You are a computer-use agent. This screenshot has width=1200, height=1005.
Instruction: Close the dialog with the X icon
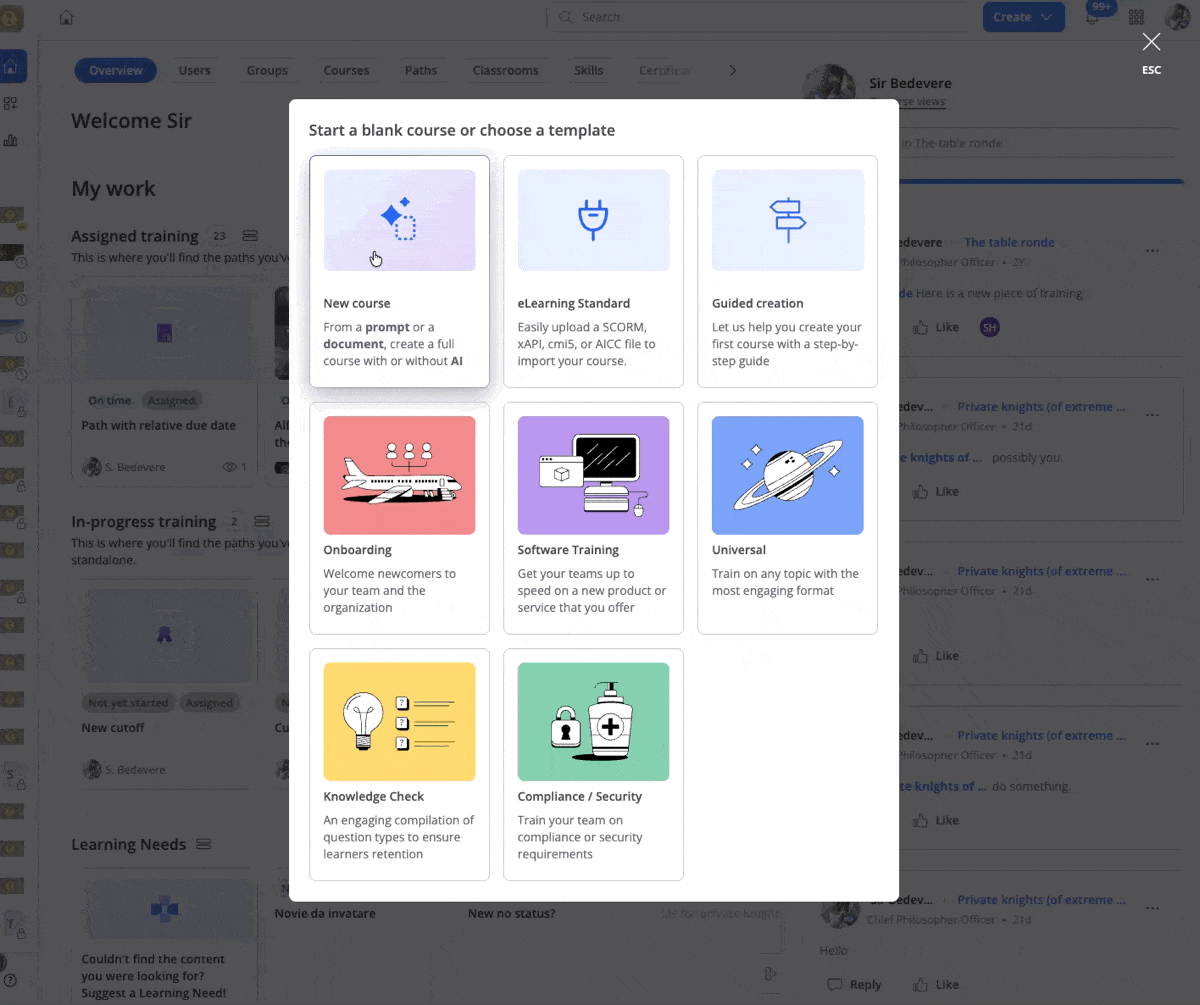coord(1152,42)
